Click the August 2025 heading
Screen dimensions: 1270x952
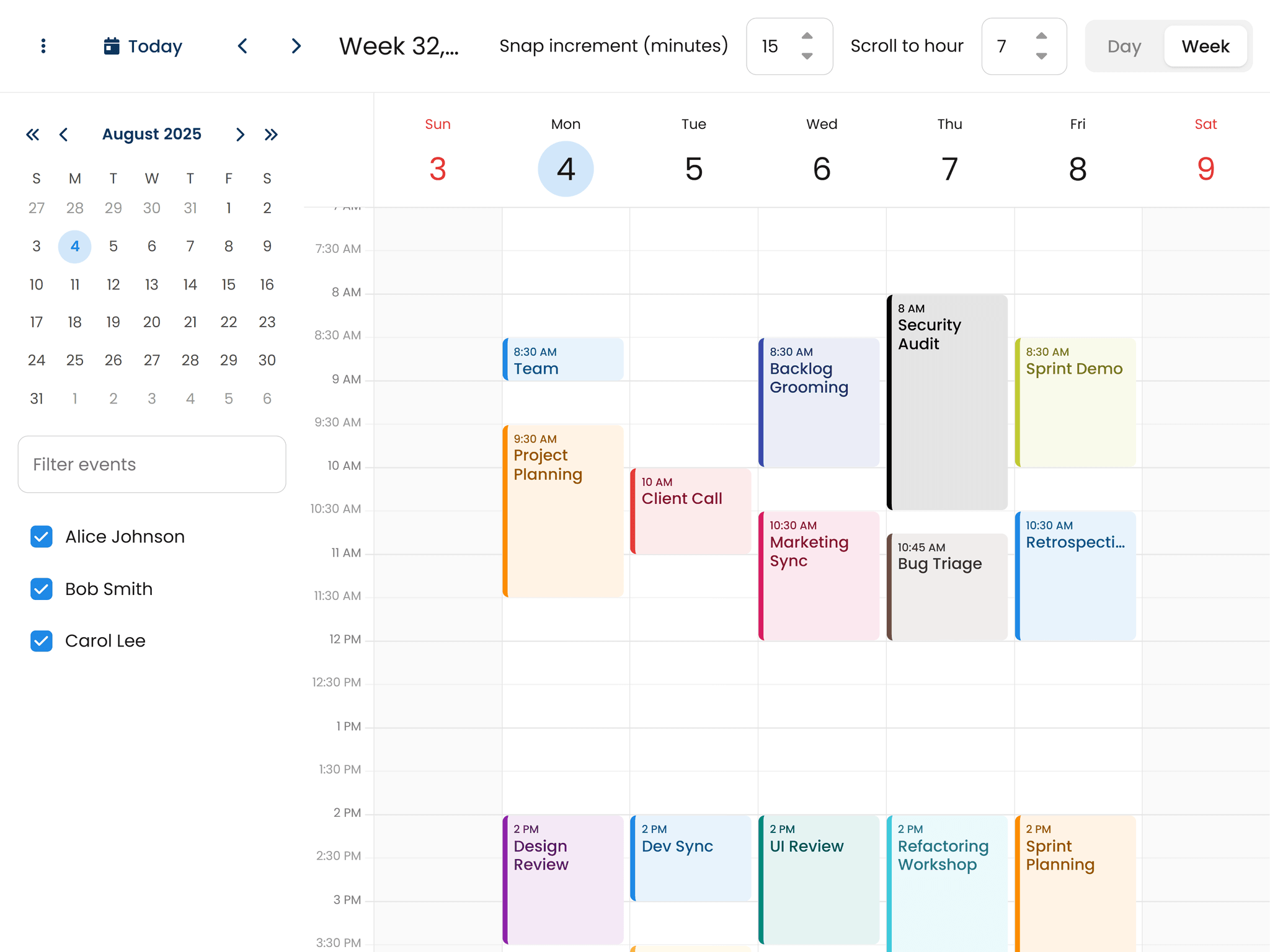tap(151, 134)
